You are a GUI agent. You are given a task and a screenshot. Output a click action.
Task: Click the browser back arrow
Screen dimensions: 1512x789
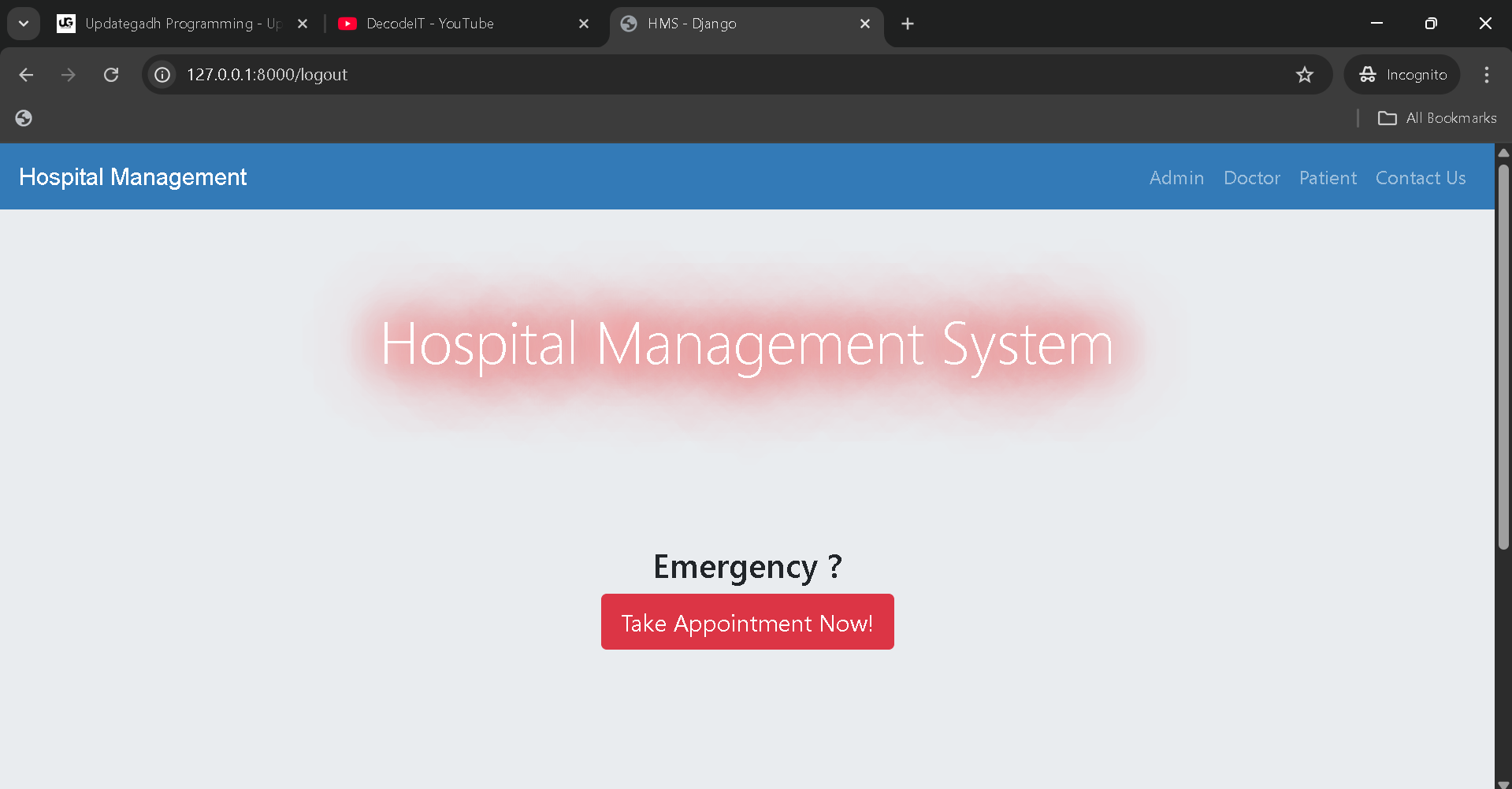(26, 75)
